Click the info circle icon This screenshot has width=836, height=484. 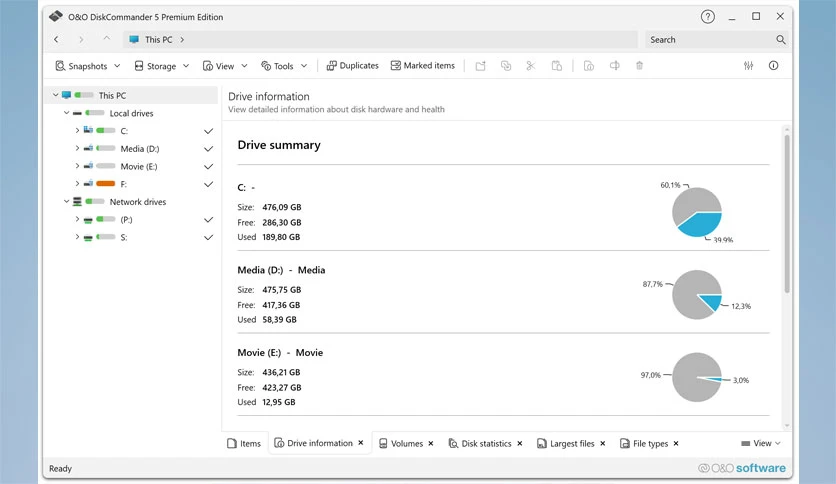[774, 66]
